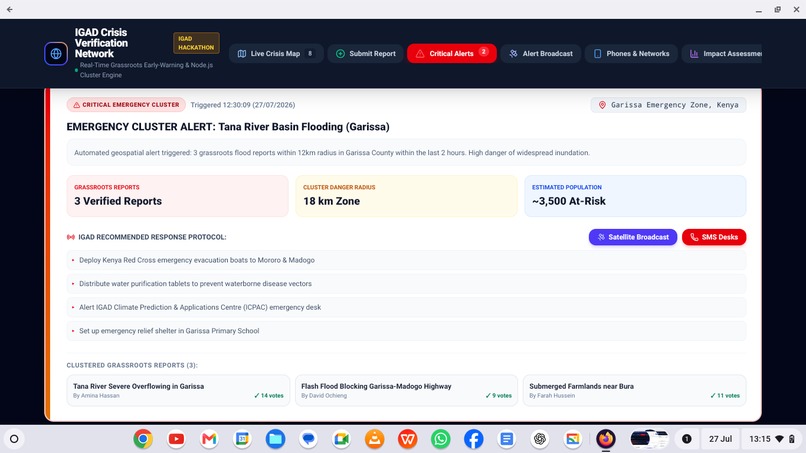Click the ~3,500 At-Risk stat card
This screenshot has height=453, width=806.
pos(635,196)
